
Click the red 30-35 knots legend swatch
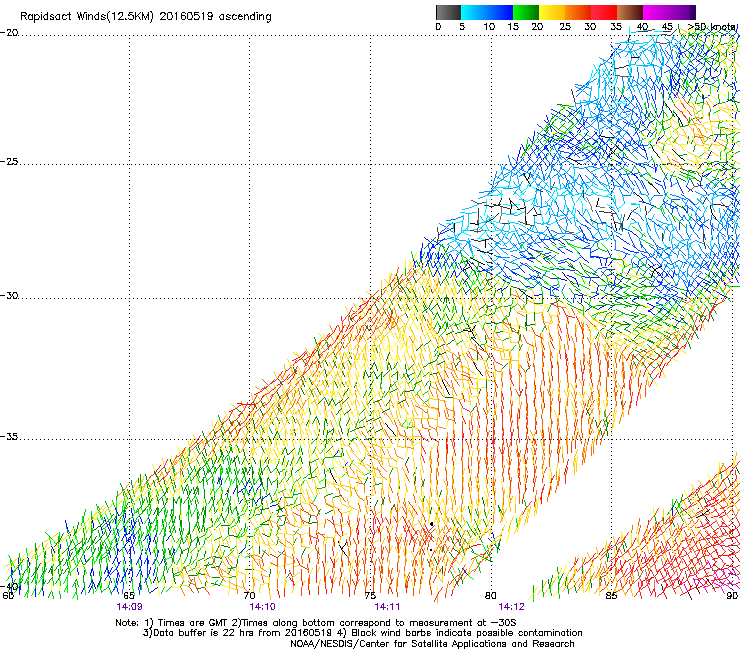(x=604, y=12)
